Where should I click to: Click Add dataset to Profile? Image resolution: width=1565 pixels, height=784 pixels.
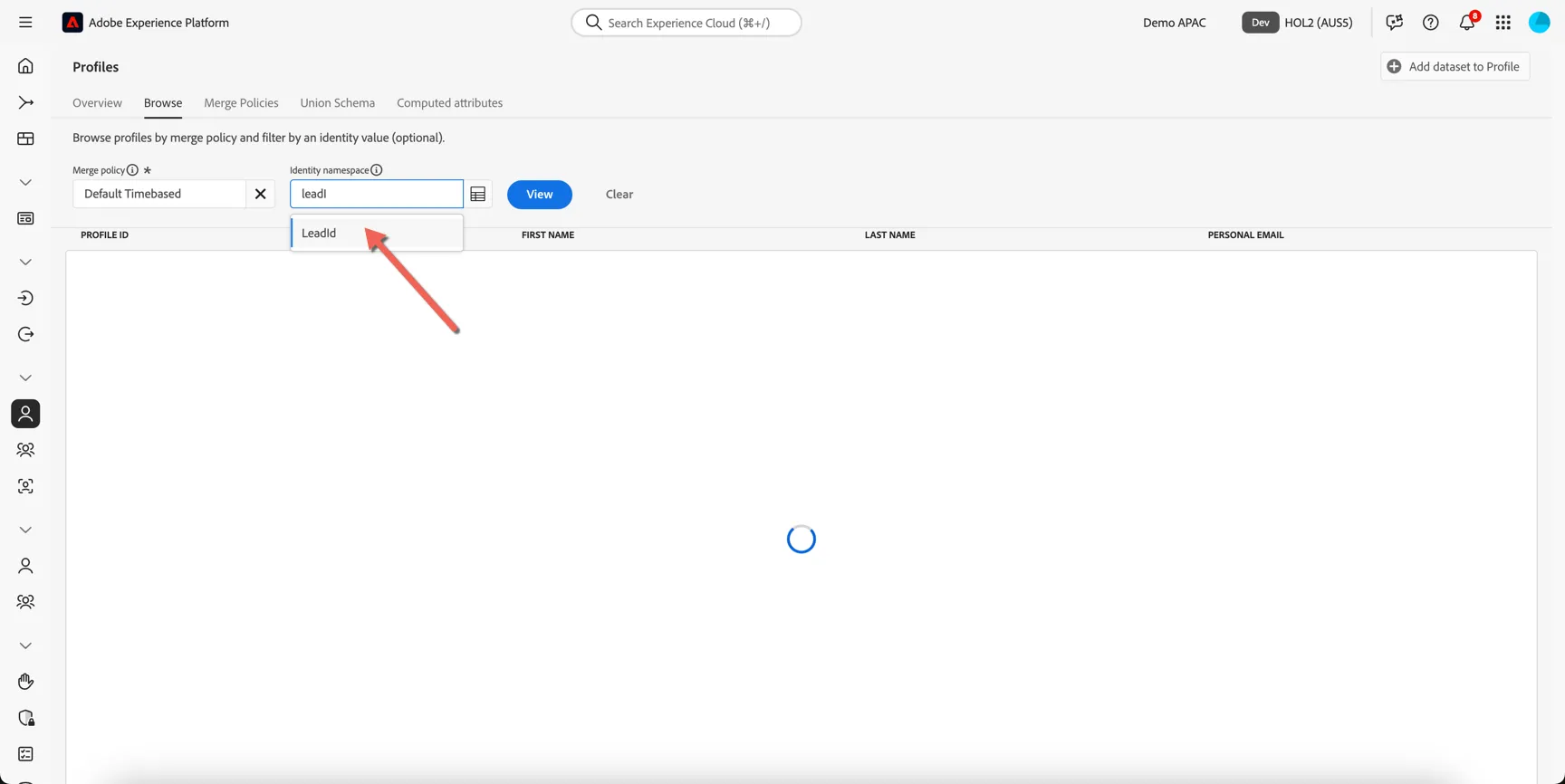[1455, 66]
